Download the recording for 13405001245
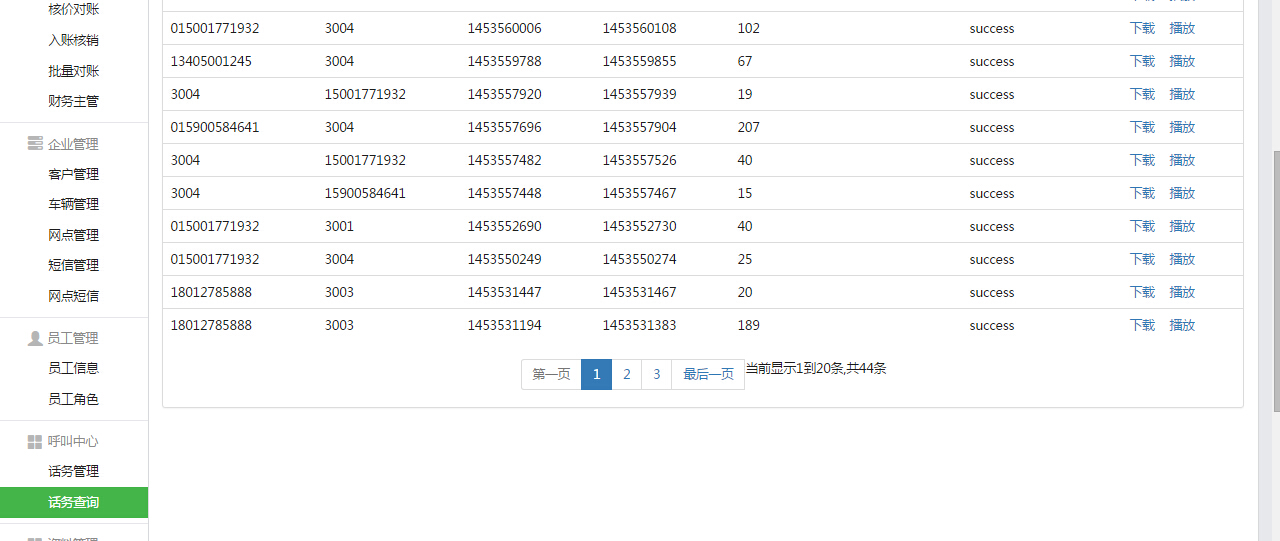 1142,61
